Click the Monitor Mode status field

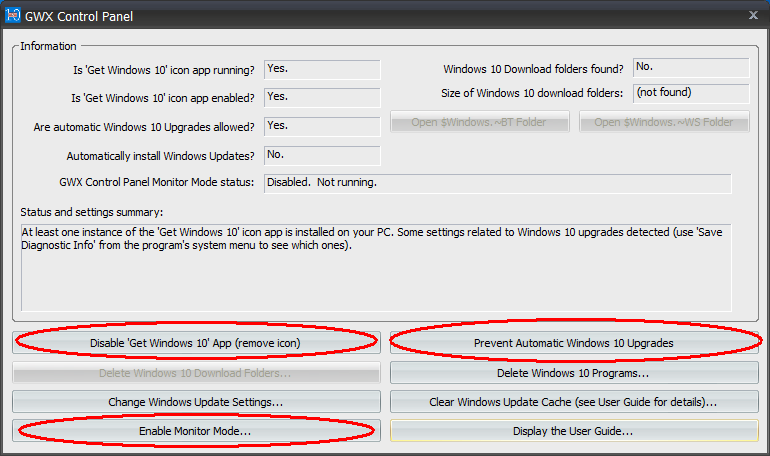(x=497, y=183)
